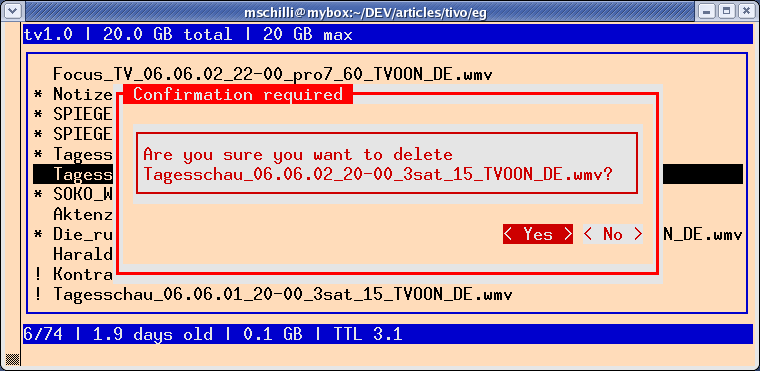Select Focus_TV_06.06.02_22-00_pro7_60_TVOON_DE.wmv entry
The image size is (760, 371).
273,75
